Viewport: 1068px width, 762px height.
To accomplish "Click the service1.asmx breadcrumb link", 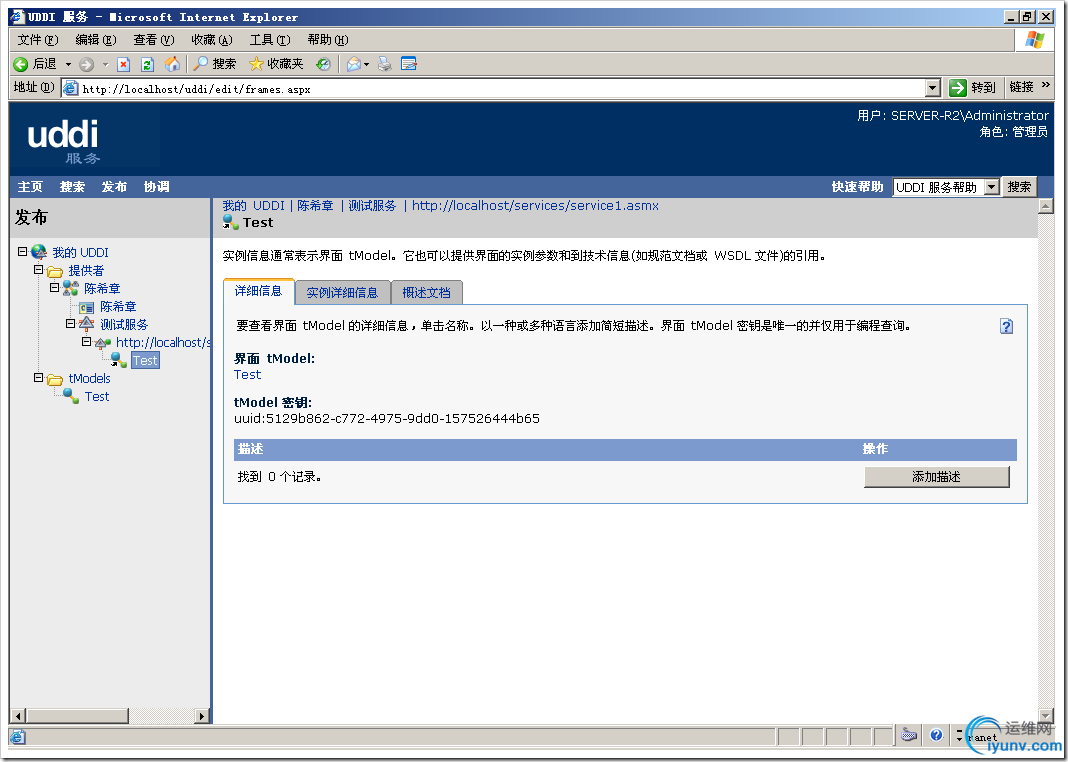I will [x=535, y=206].
